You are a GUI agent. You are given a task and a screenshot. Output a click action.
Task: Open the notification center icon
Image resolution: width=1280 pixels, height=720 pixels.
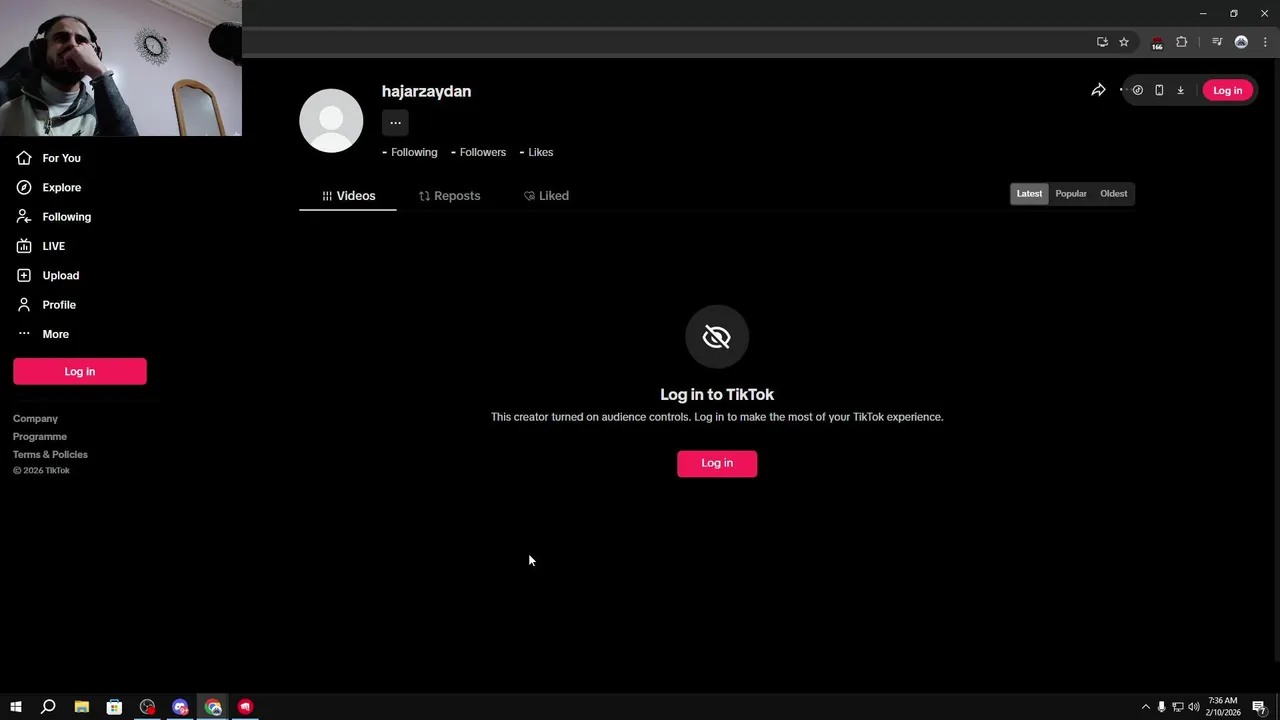pyautogui.click(x=1259, y=707)
